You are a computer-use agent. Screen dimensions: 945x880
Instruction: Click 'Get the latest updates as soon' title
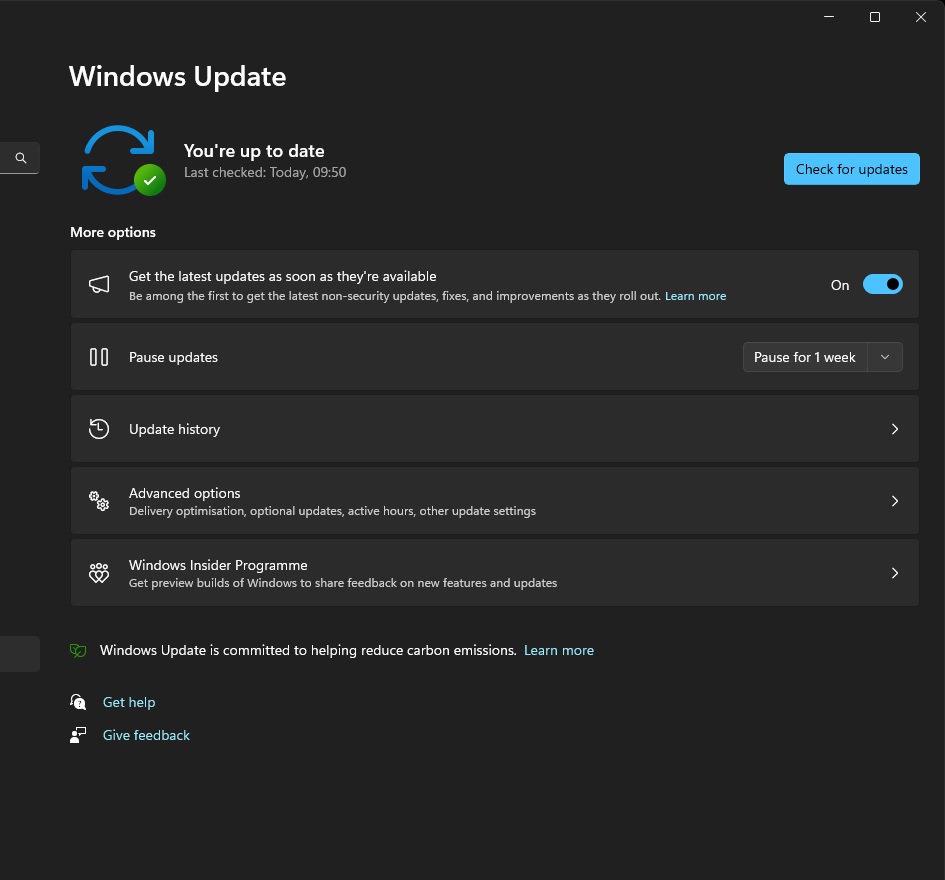[282, 276]
